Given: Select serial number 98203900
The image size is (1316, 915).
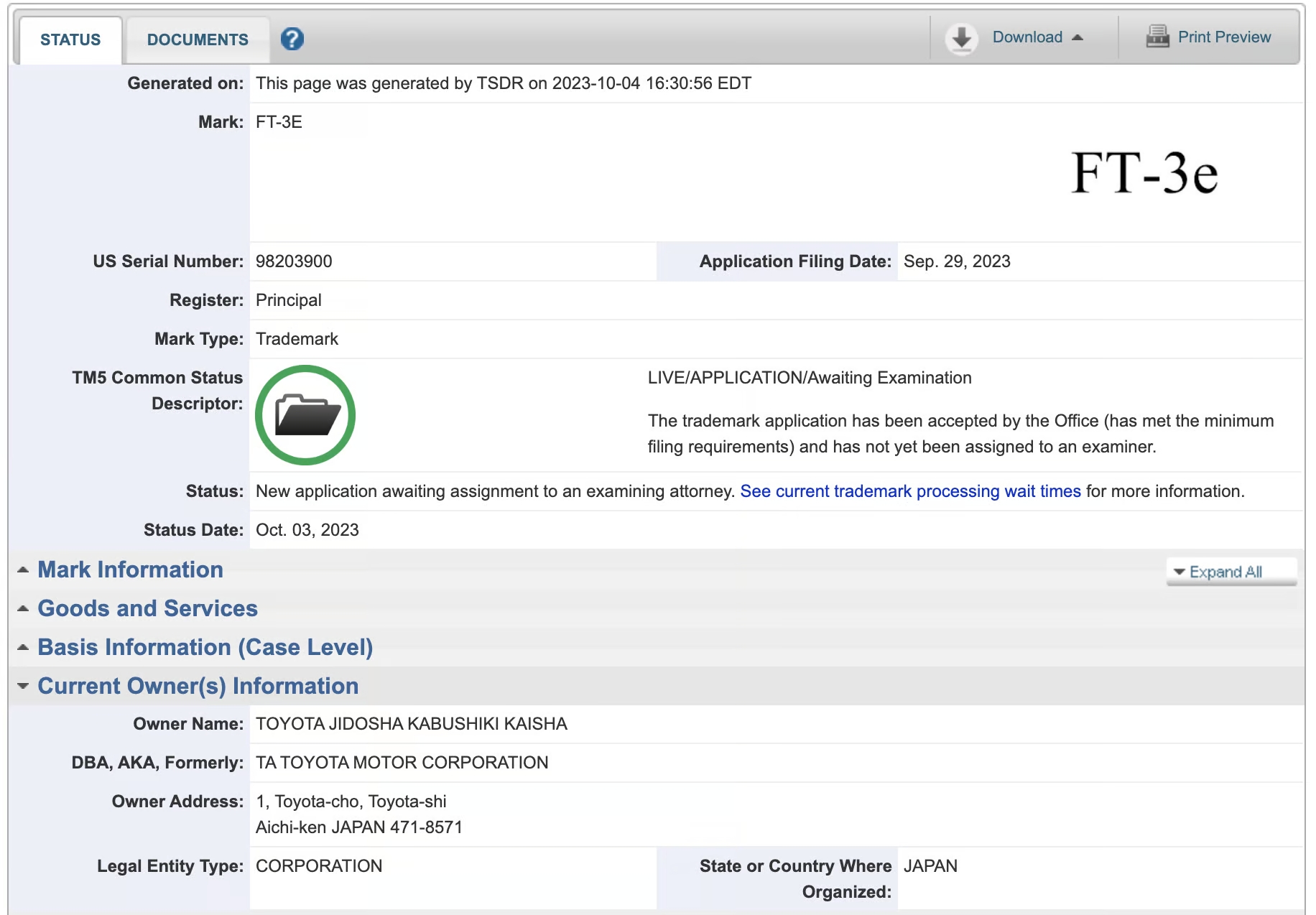Looking at the screenshot, I should pyautogui.click(x=294, y=261).
